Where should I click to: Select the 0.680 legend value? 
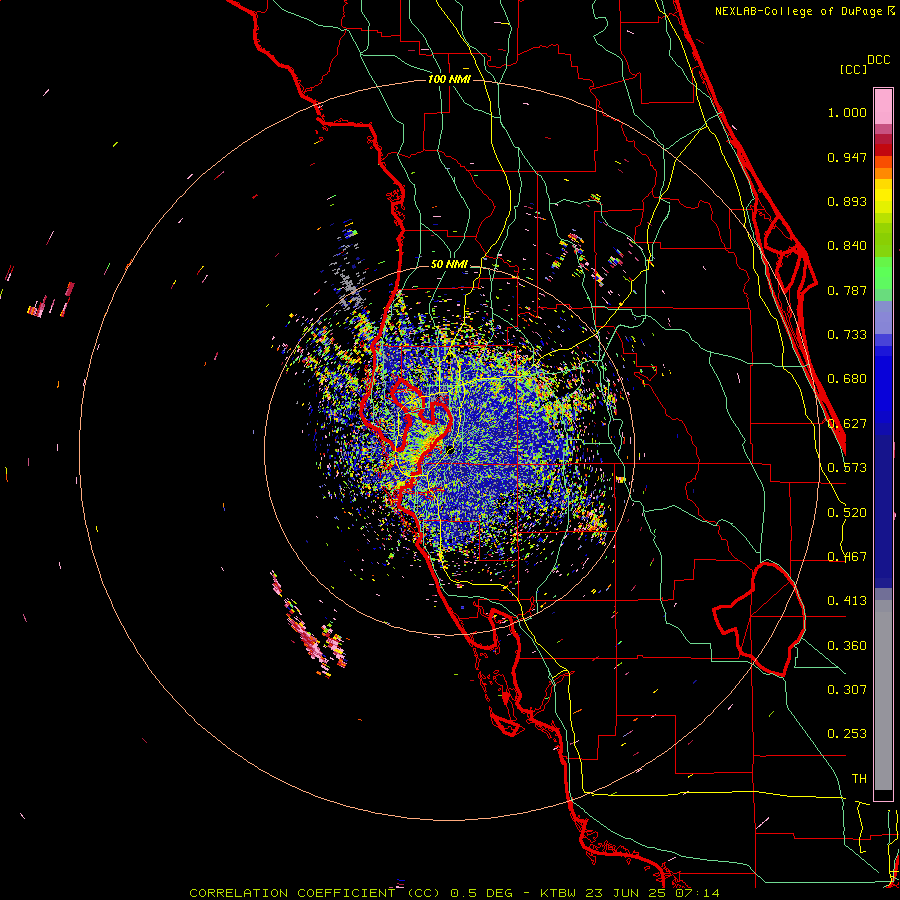point(847,379)
